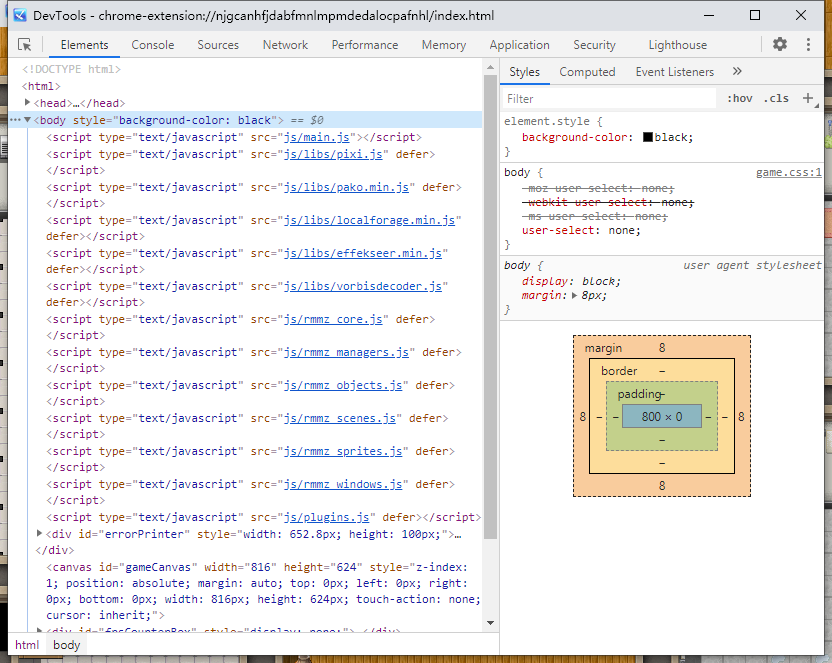Show more style pane tabs chevron

(737, 71)
